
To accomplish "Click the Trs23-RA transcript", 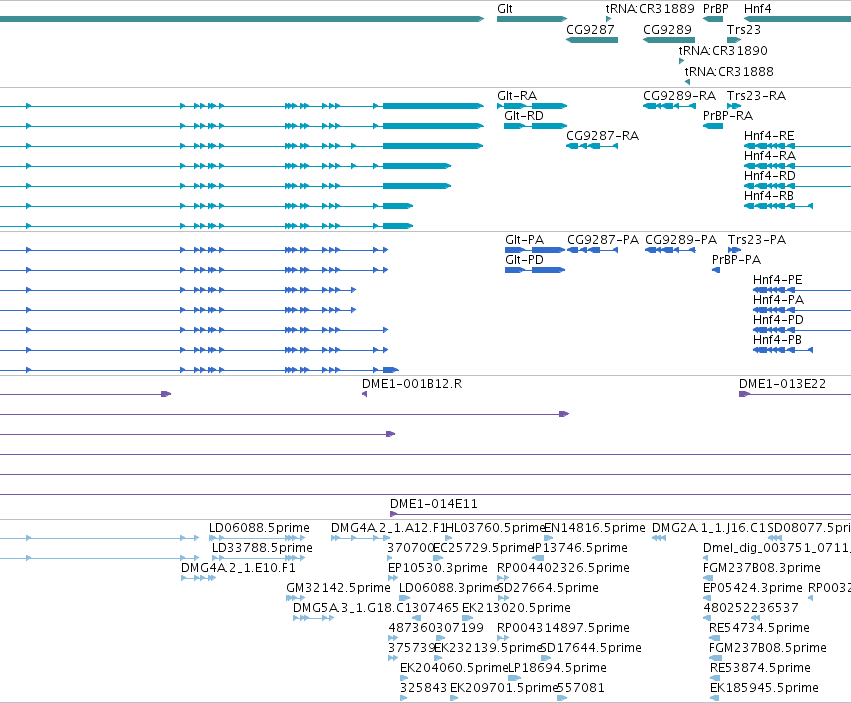I will 734,106.
